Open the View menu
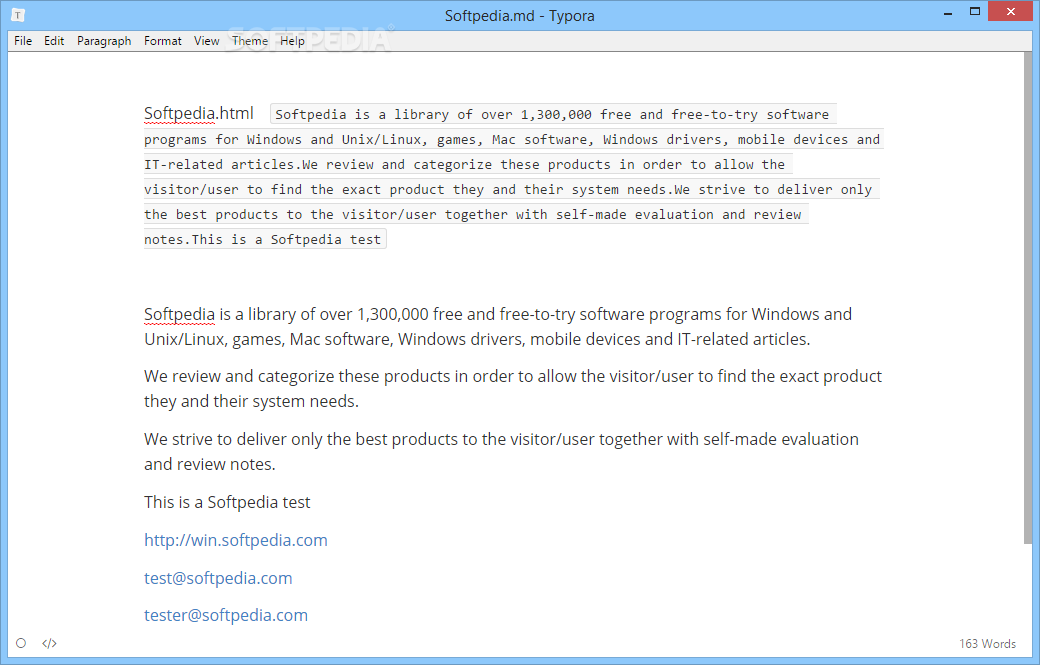Viewport: 1040px width, 665px height. pyautogui.click(x=206, y=41)
